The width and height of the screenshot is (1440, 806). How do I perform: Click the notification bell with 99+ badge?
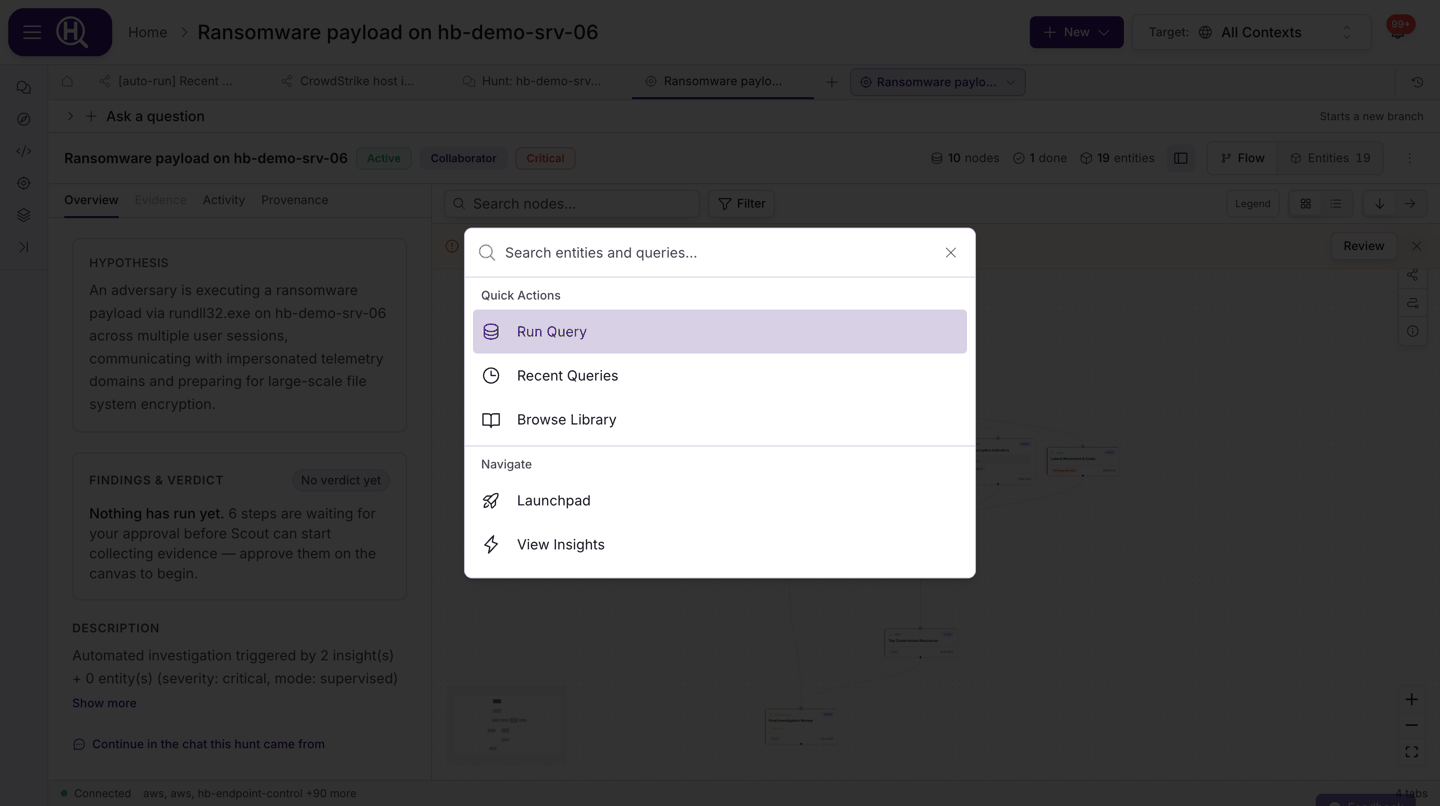[1398, 30]
